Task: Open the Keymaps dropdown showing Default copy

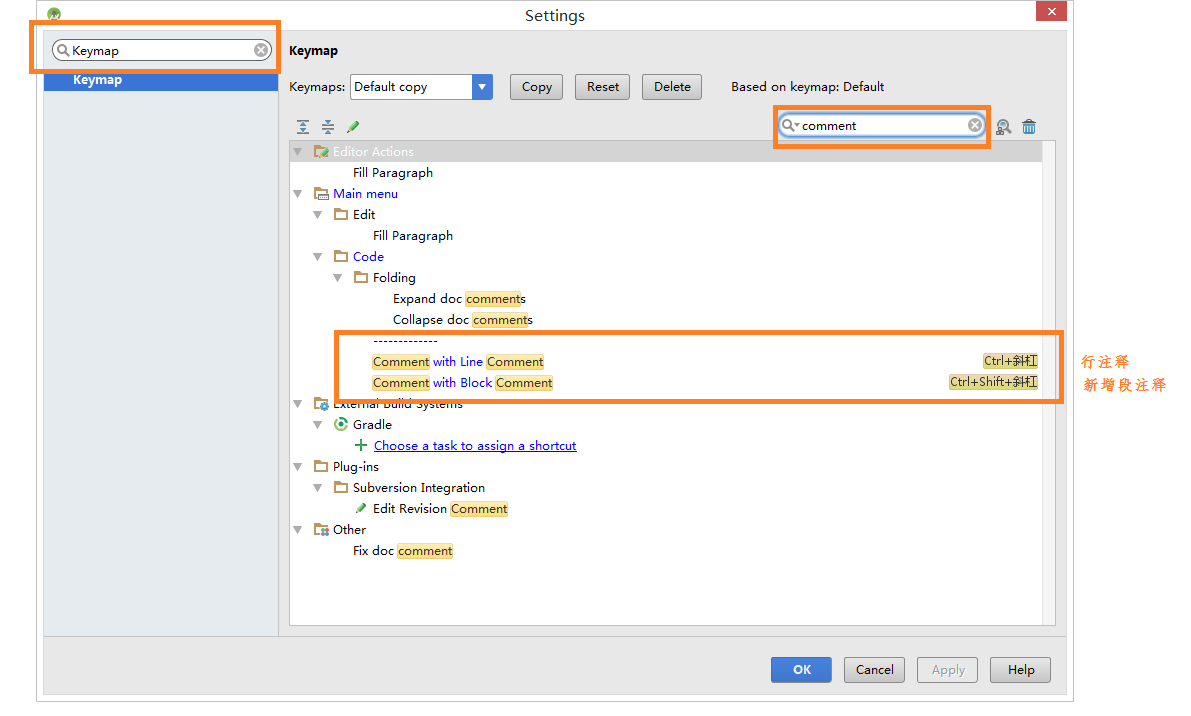Action: tap(482, 87)
